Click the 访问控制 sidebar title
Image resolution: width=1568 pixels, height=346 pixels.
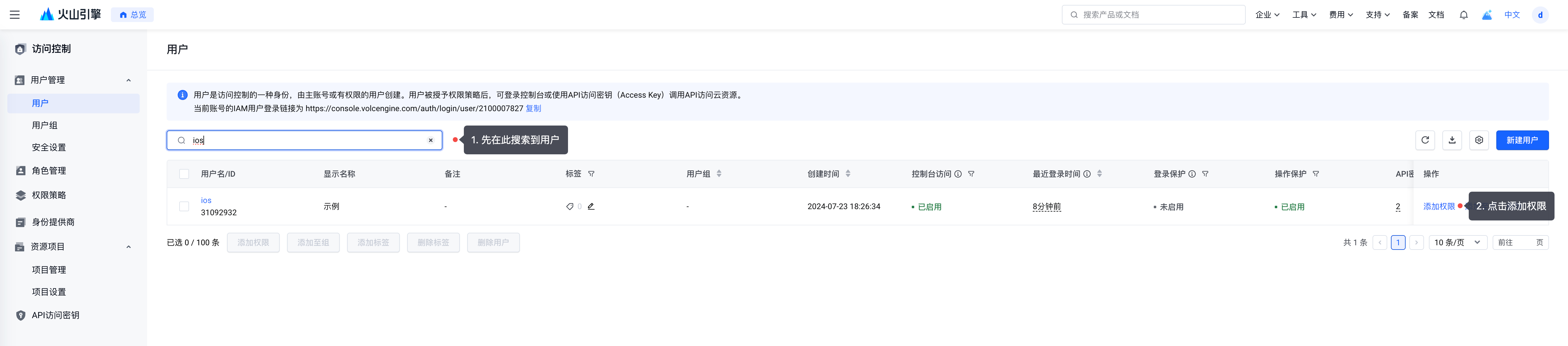point(51,49)
